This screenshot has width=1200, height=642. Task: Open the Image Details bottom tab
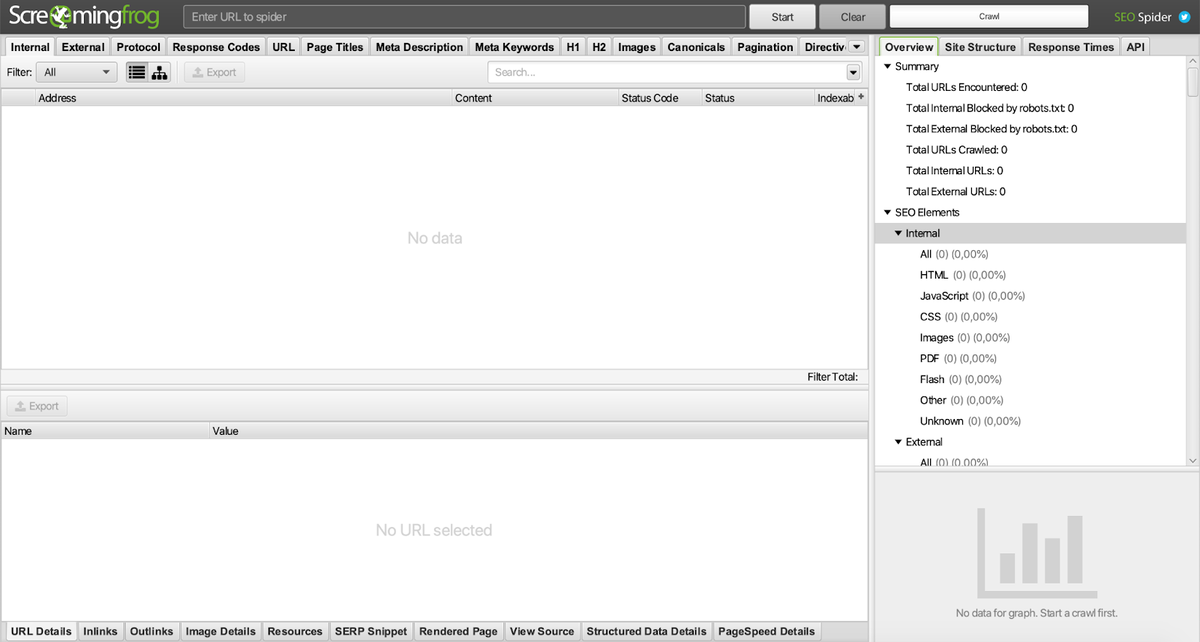(221, 631)
